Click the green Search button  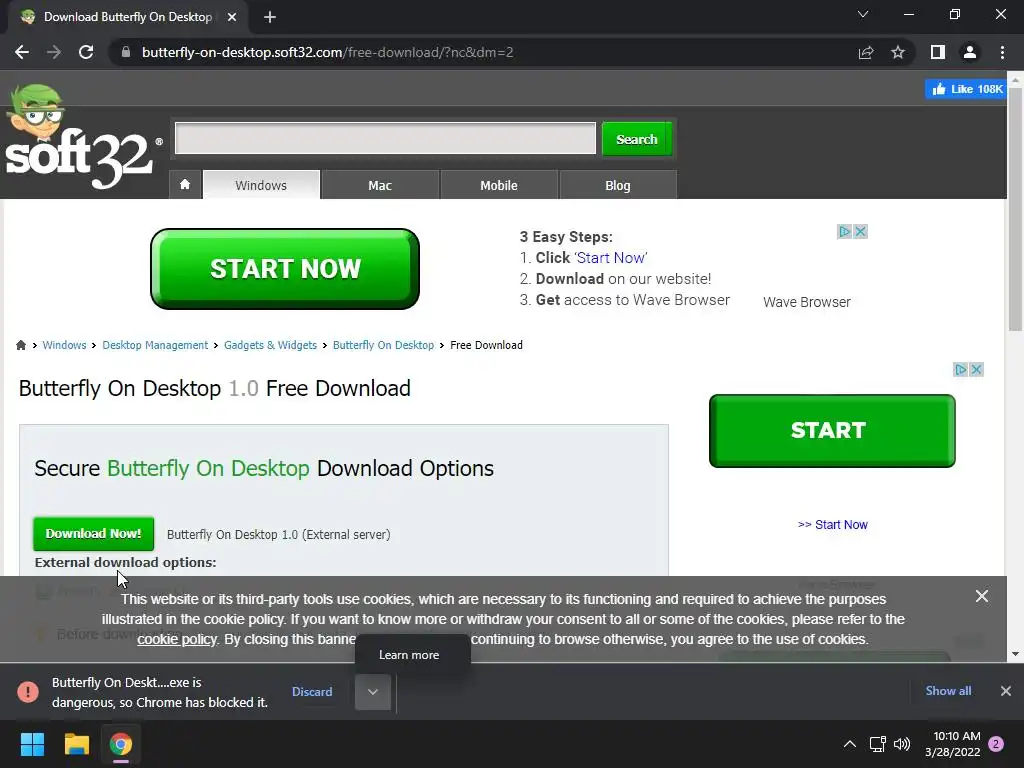coord(637,139)
